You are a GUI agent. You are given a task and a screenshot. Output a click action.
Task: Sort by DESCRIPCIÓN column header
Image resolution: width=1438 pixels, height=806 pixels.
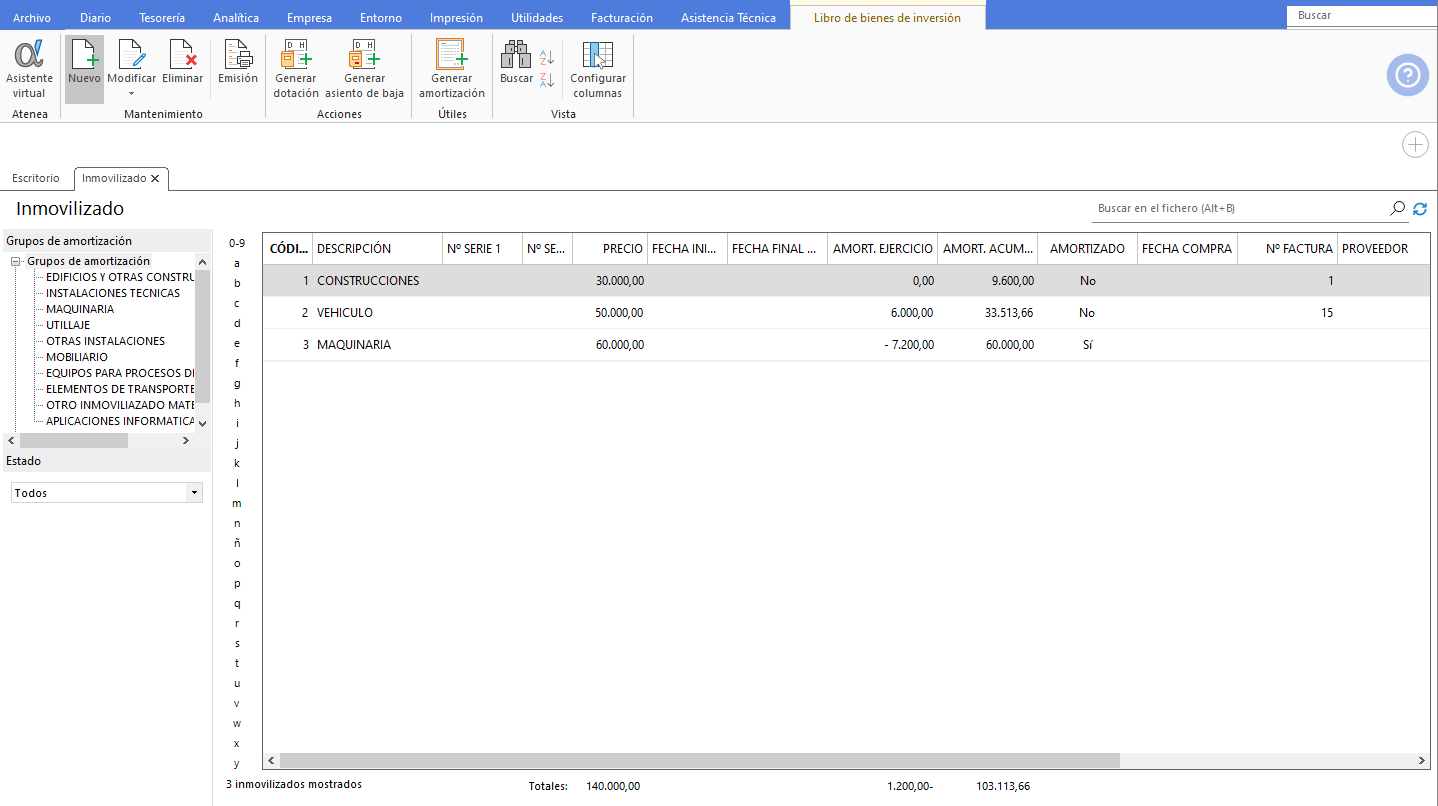(378, 249)
